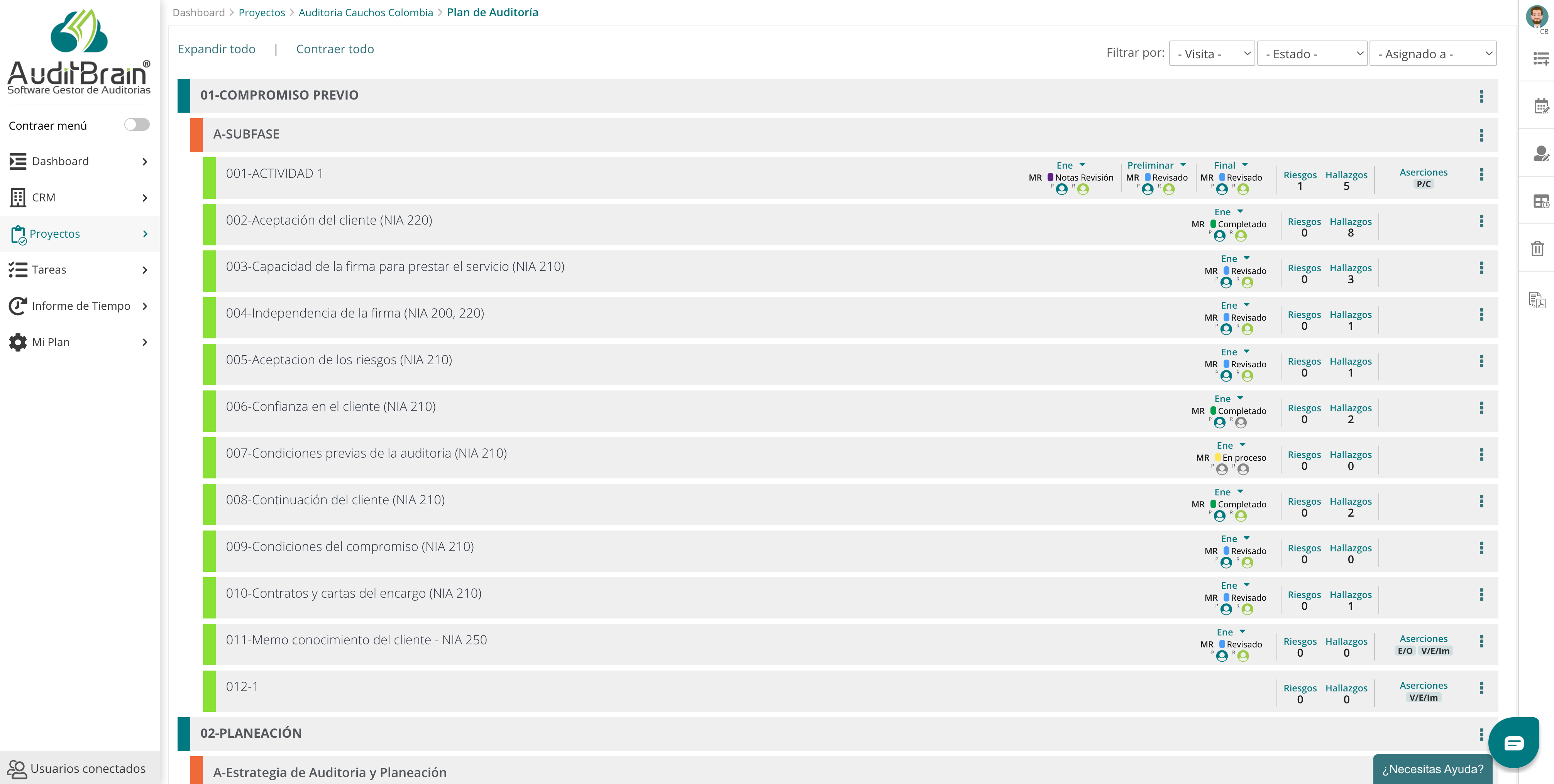This screenshot has height=784, width=1554.
Task: Toggle the Contraer menú switch
Action: (x=137, y=124)
